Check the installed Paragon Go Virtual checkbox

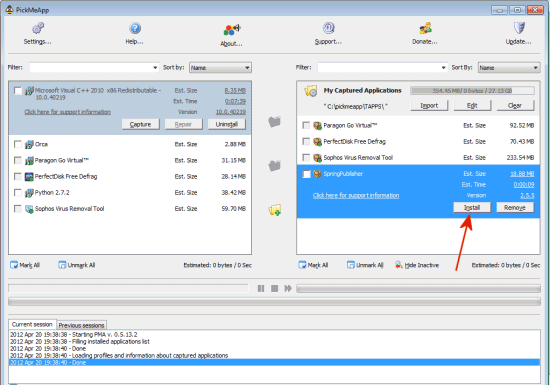tap(18, 161)
